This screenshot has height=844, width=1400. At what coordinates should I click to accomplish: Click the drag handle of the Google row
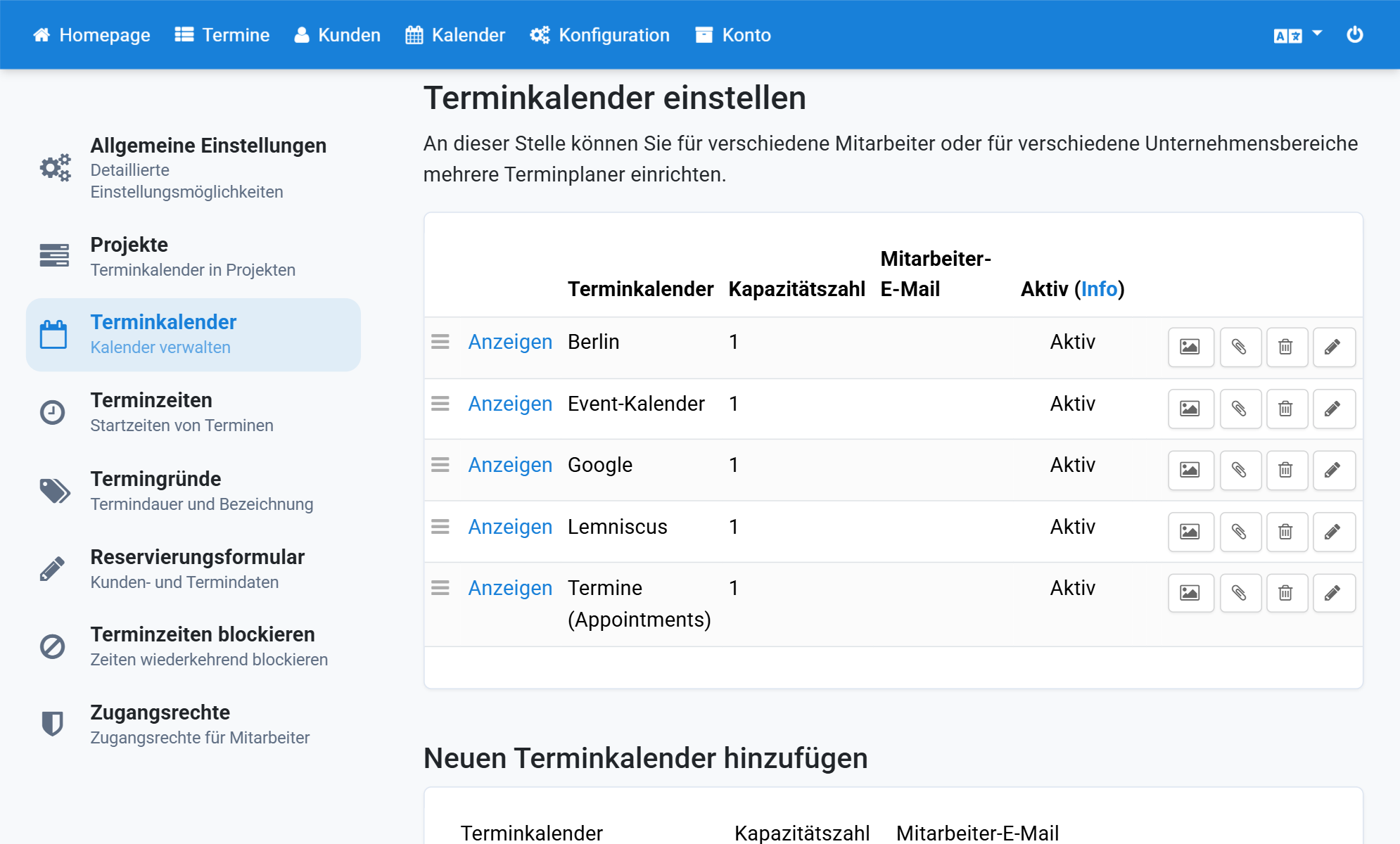[x=440, y=465]
